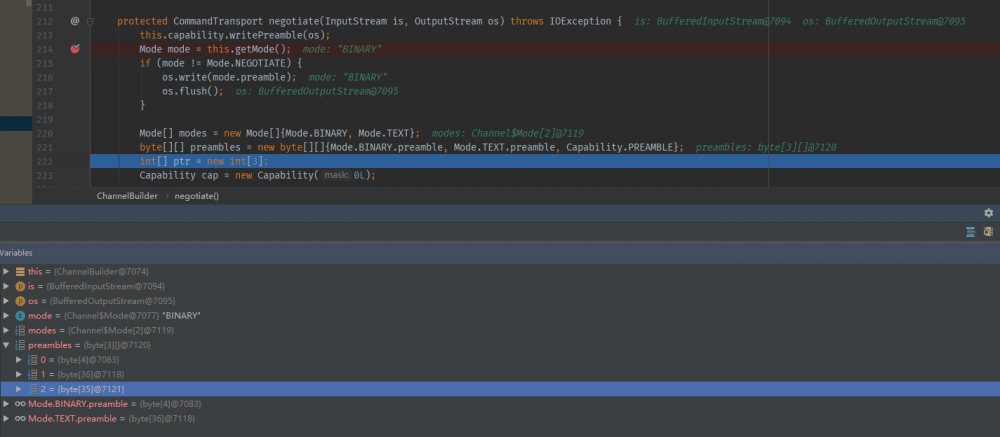This screenshot has height=437, width=1000.
Task: Expand the Mode.TEXT.preamble watch
Action: 6,419
